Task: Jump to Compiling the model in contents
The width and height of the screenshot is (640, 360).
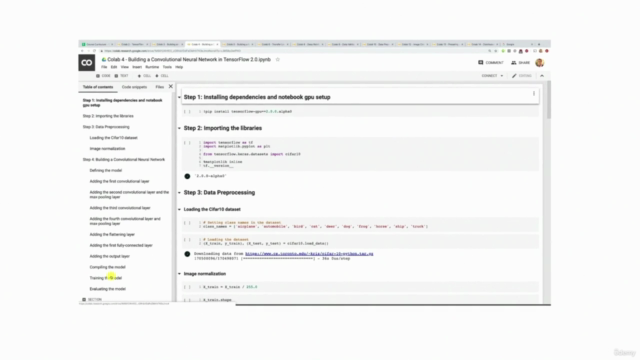Action: pyautogui.click(x=107, y=267)
